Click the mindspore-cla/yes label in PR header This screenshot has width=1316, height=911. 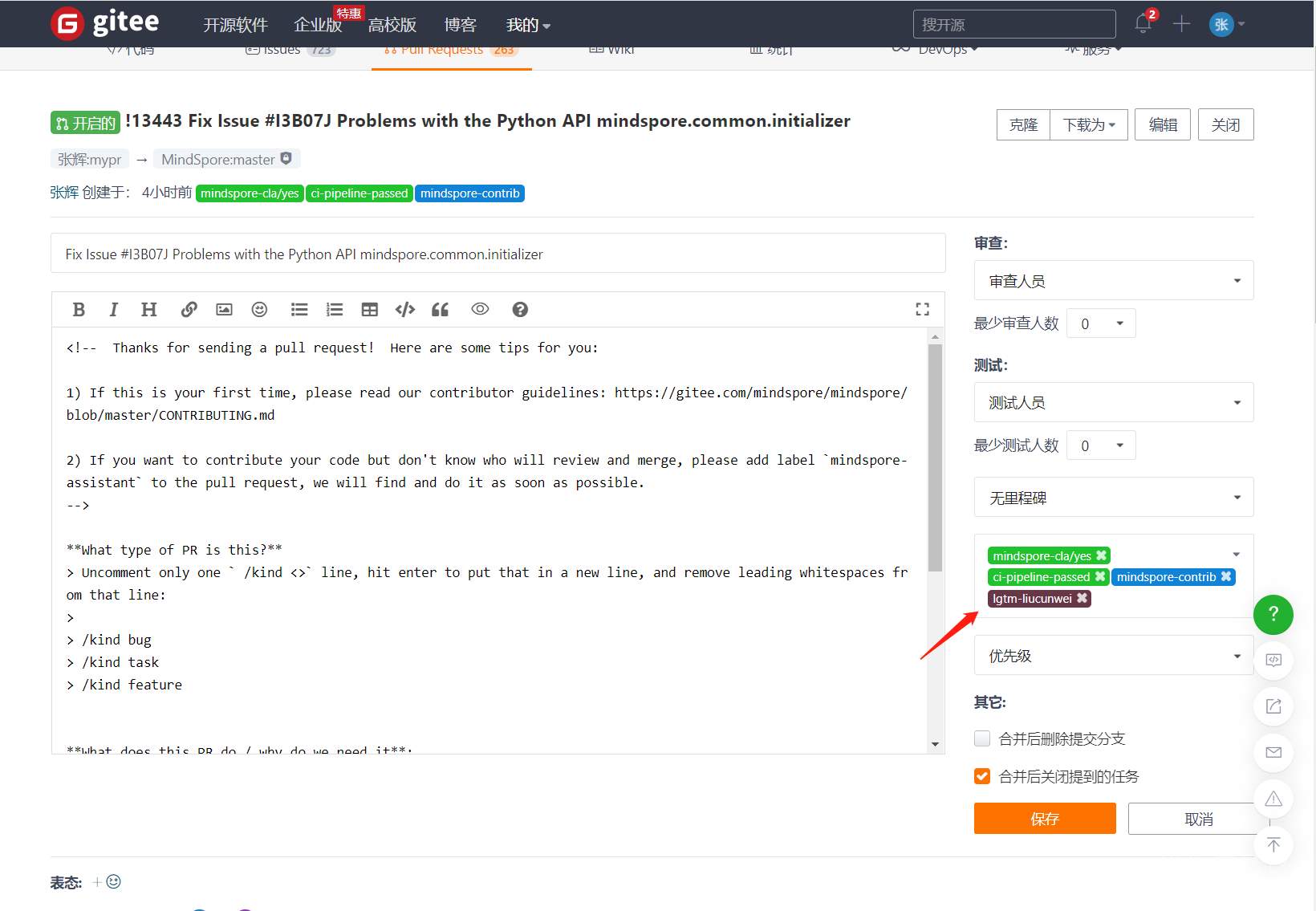[250, 193]
